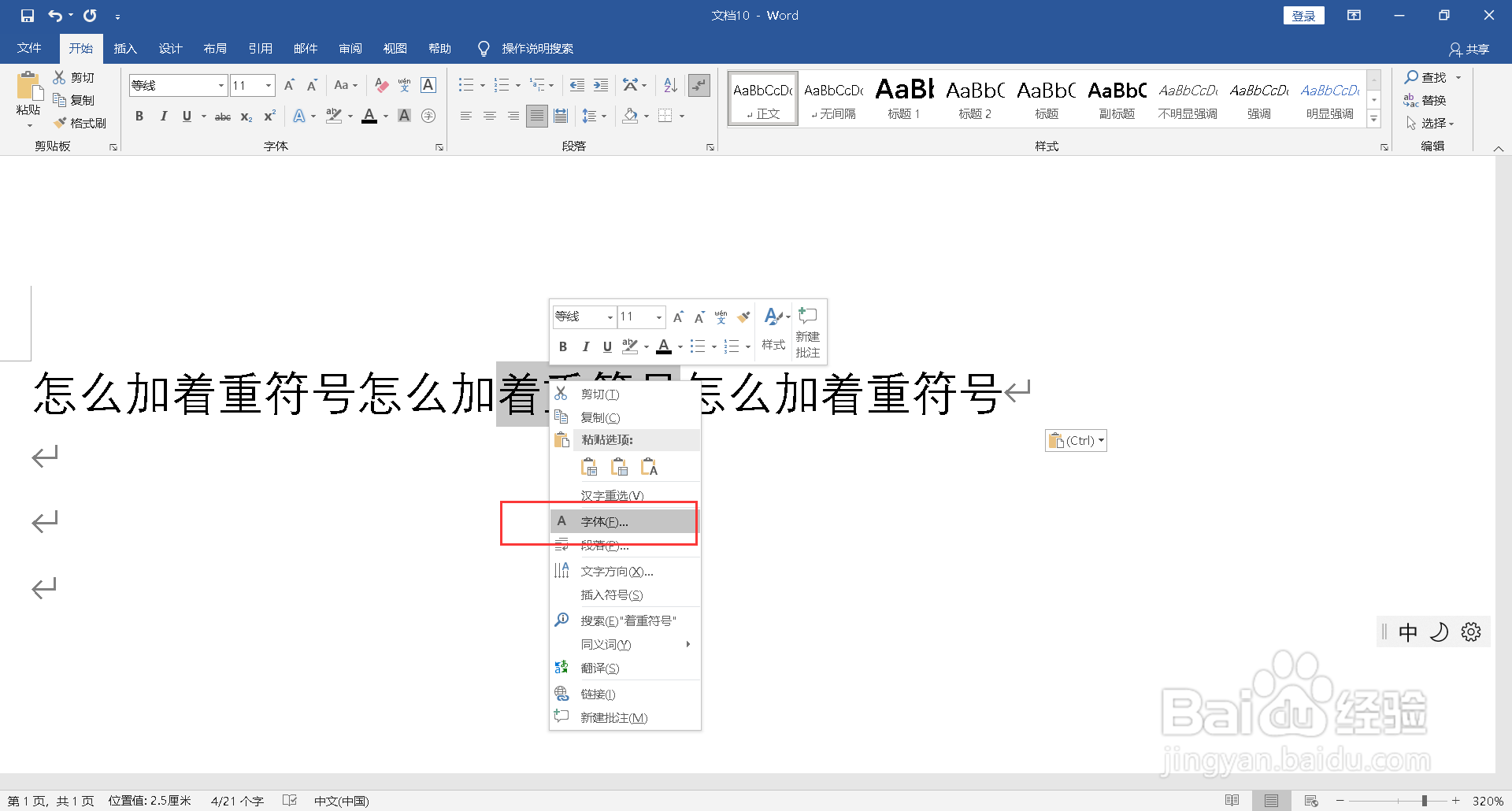Click language 中文(中国) in status bar
This screenshot has width=1512, height=811.
pyautogui.click(x=341, y=801)
